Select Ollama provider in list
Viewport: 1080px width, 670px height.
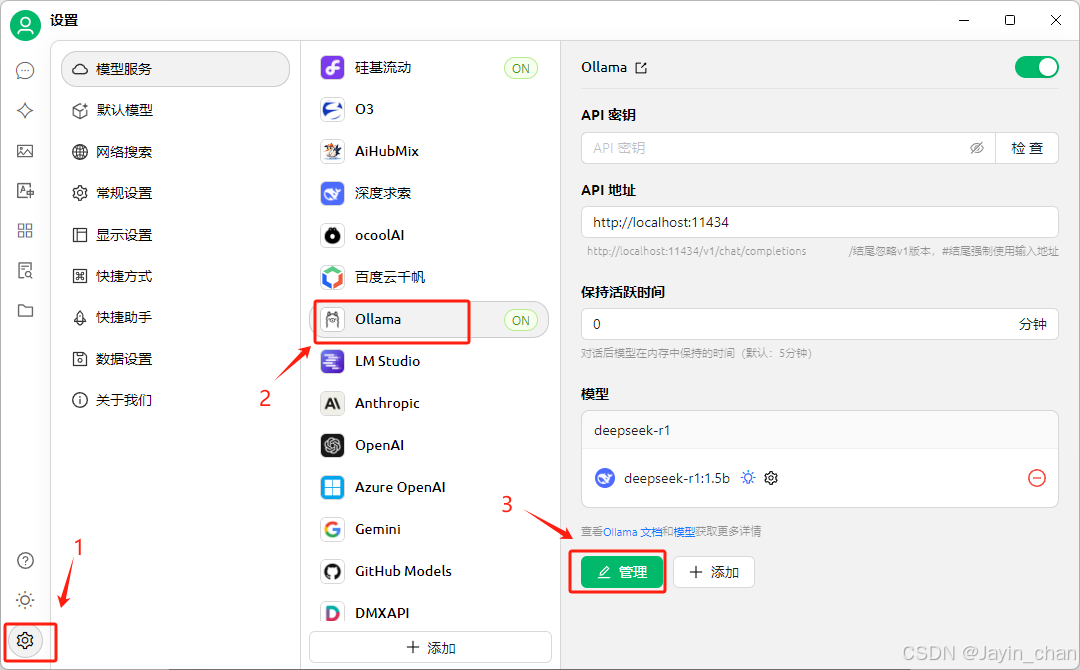pos(429,320)
